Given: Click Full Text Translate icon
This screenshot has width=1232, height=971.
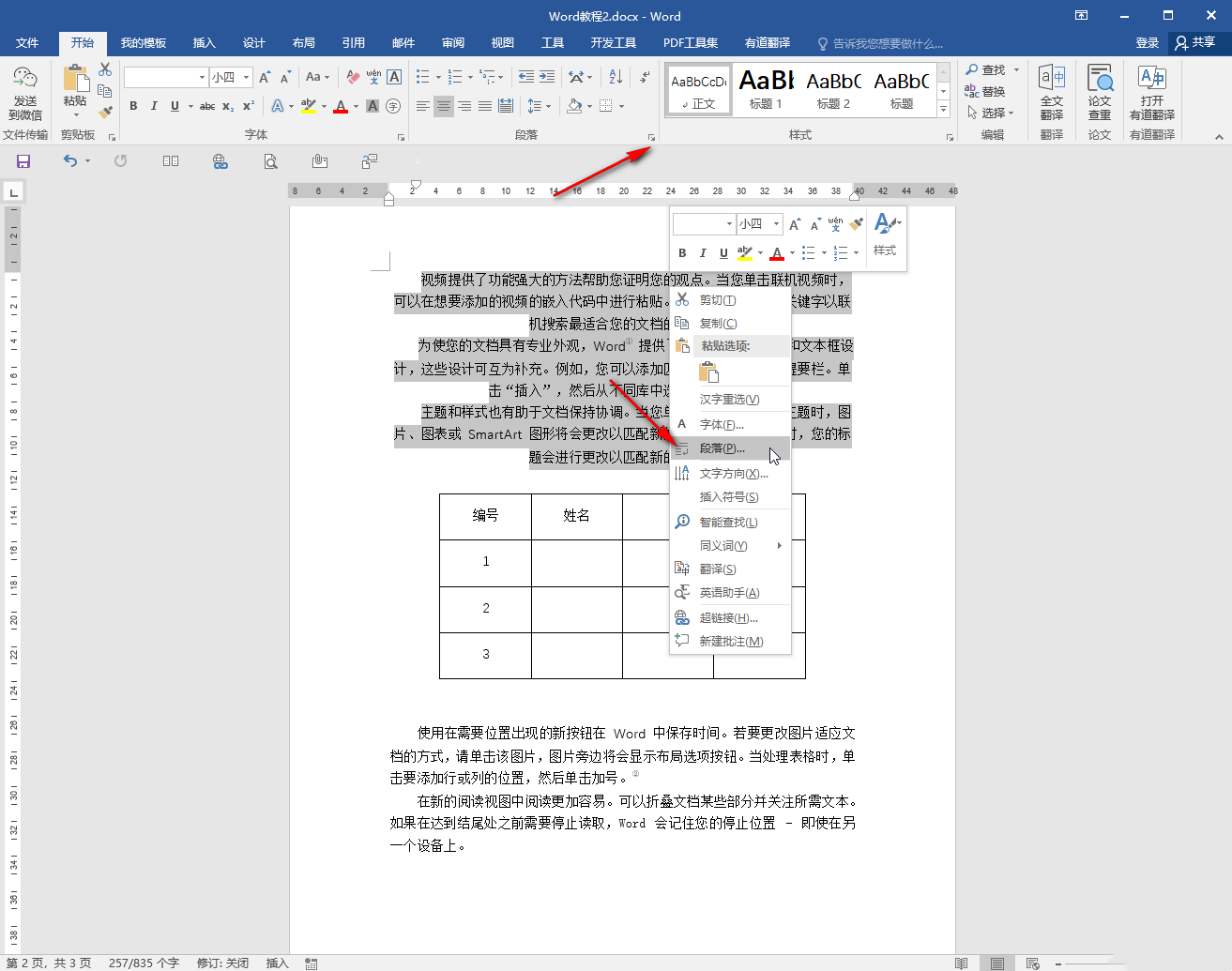Looking at the screenshot, I should pos(1052,93).
